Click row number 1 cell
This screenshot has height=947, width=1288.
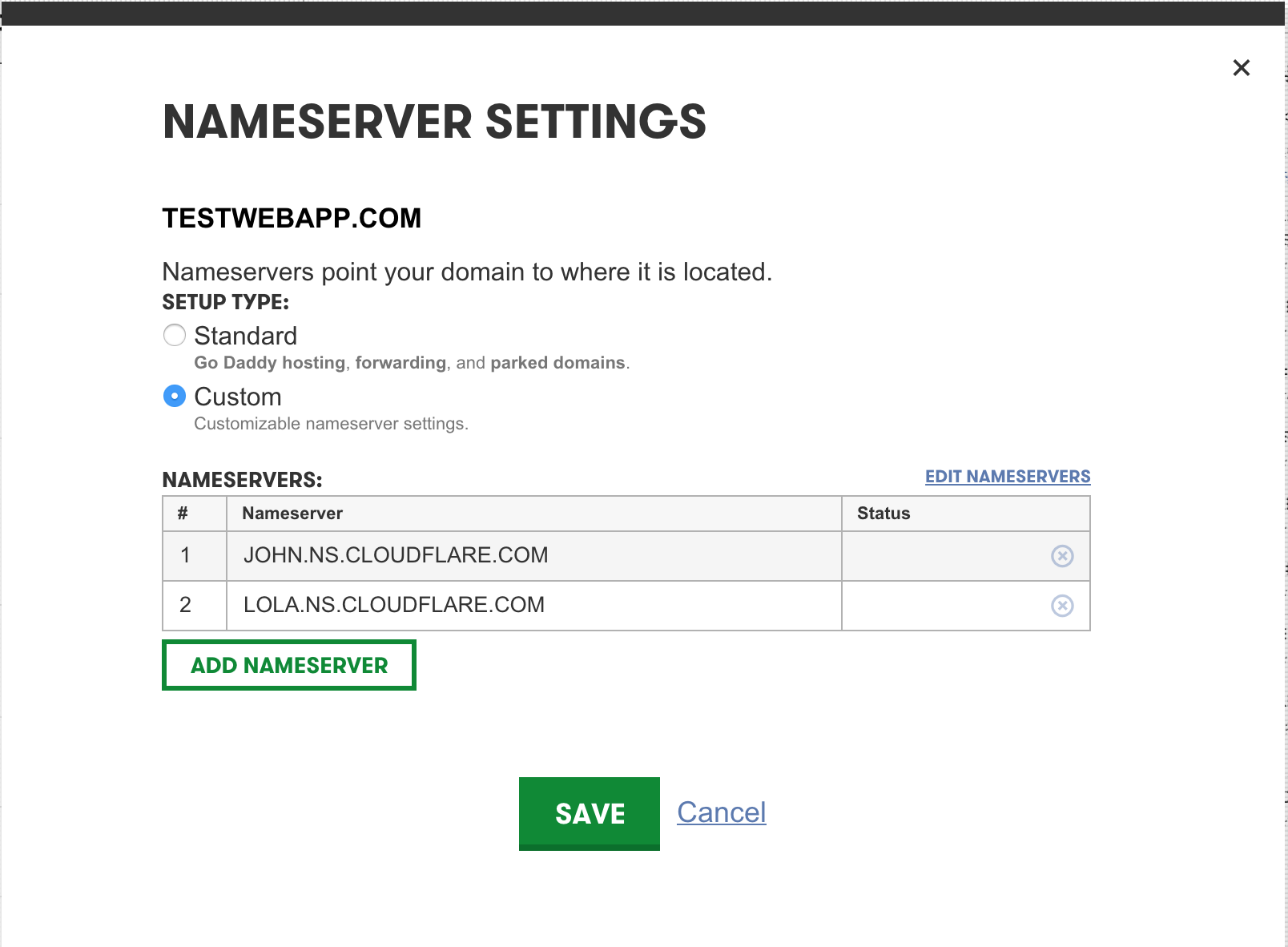tap(186, 555)
